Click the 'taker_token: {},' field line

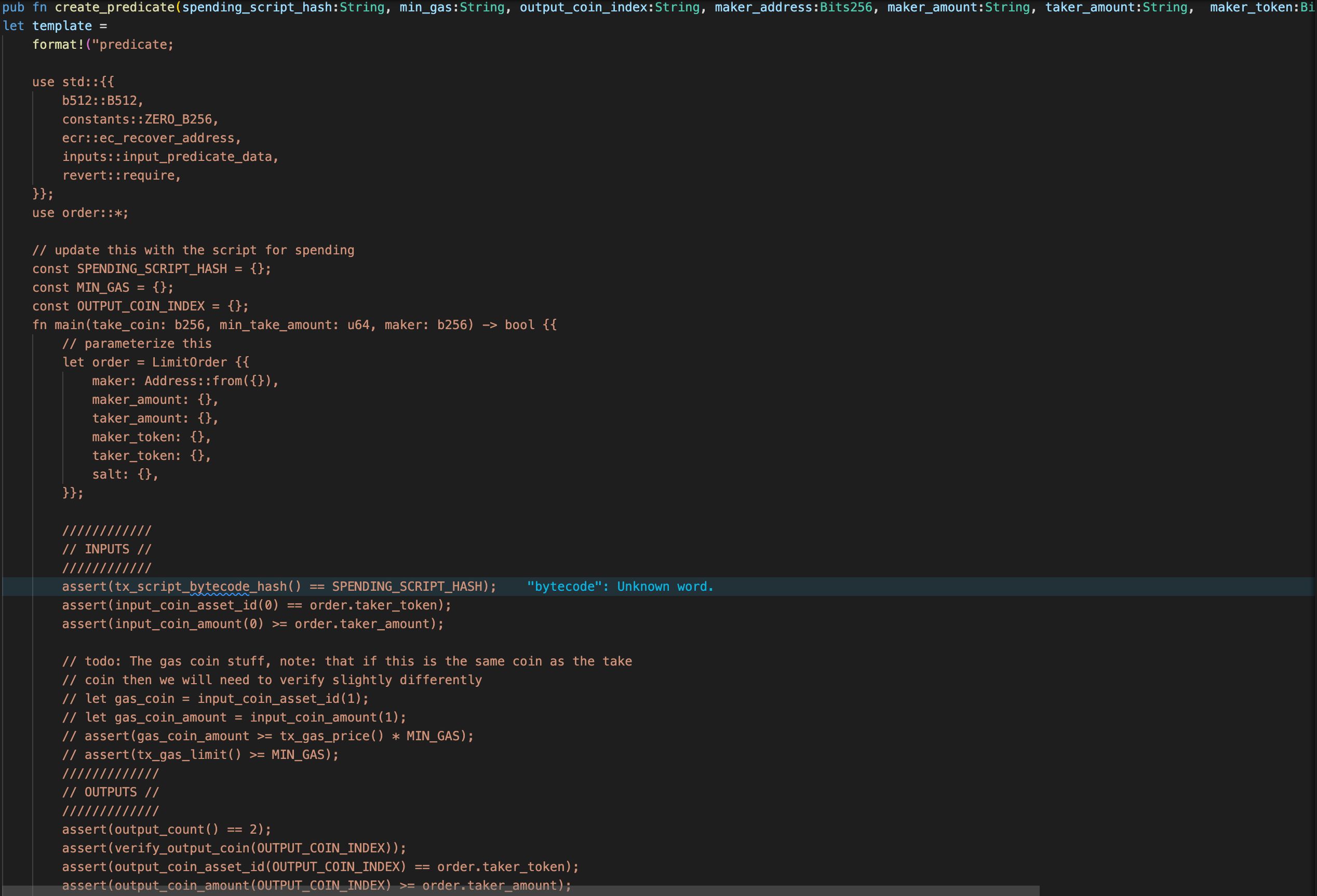[152, 456]
